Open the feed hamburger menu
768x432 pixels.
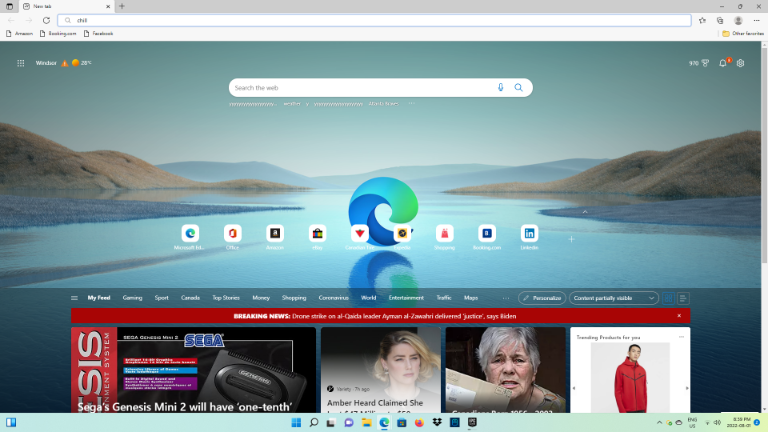click(x=74, y=298)
